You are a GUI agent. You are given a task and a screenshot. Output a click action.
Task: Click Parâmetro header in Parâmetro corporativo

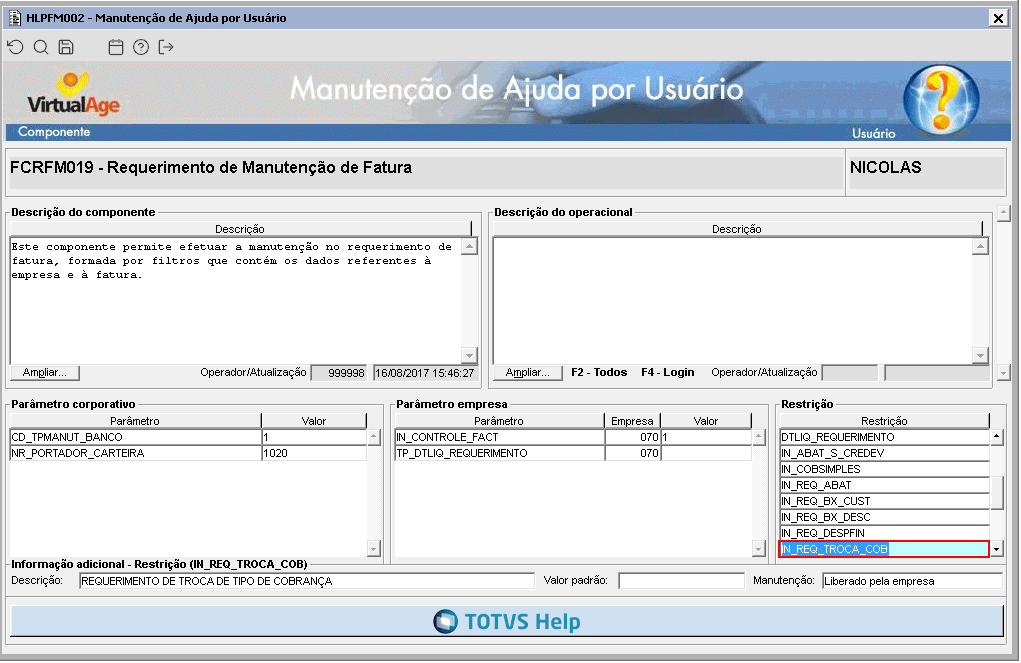point(135,421)
